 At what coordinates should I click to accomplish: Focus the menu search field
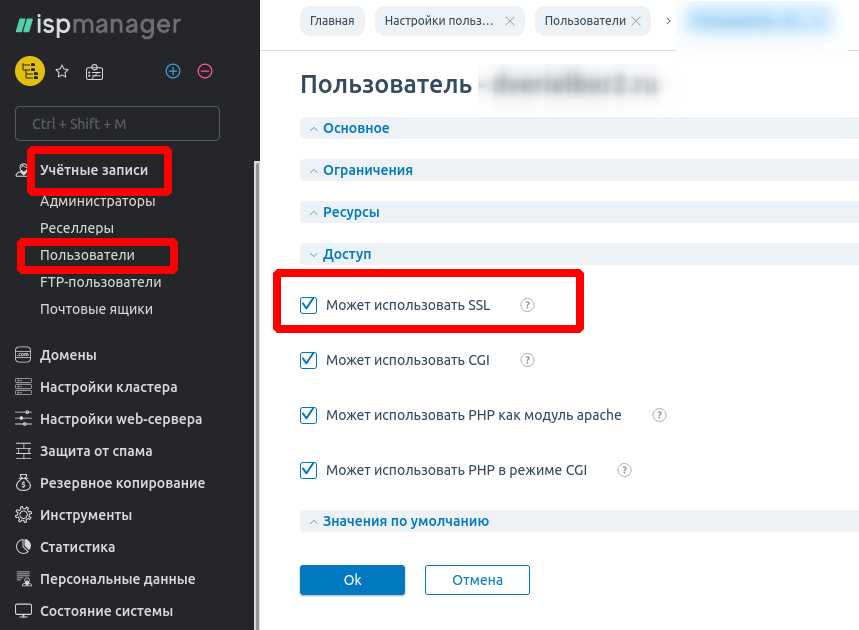117,124
